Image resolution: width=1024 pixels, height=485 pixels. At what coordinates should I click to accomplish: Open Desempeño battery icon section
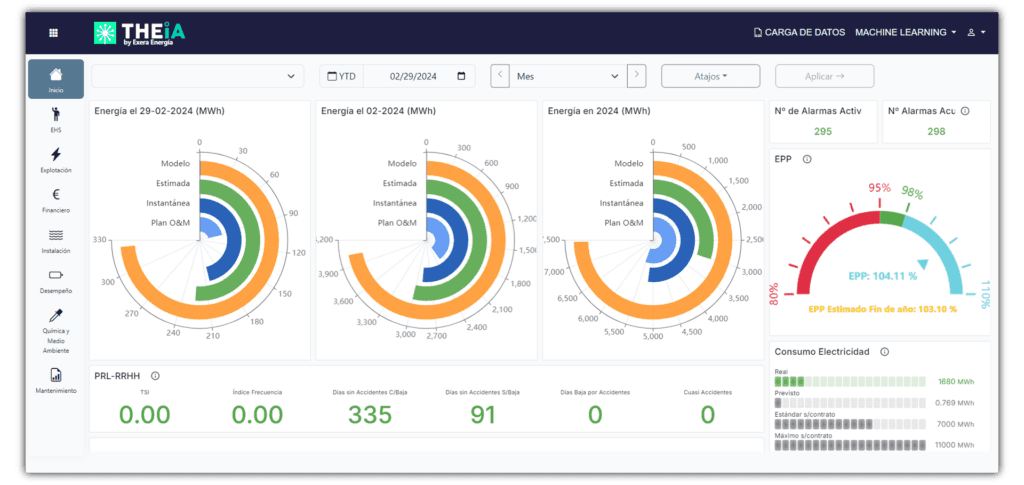coord(56,280)
